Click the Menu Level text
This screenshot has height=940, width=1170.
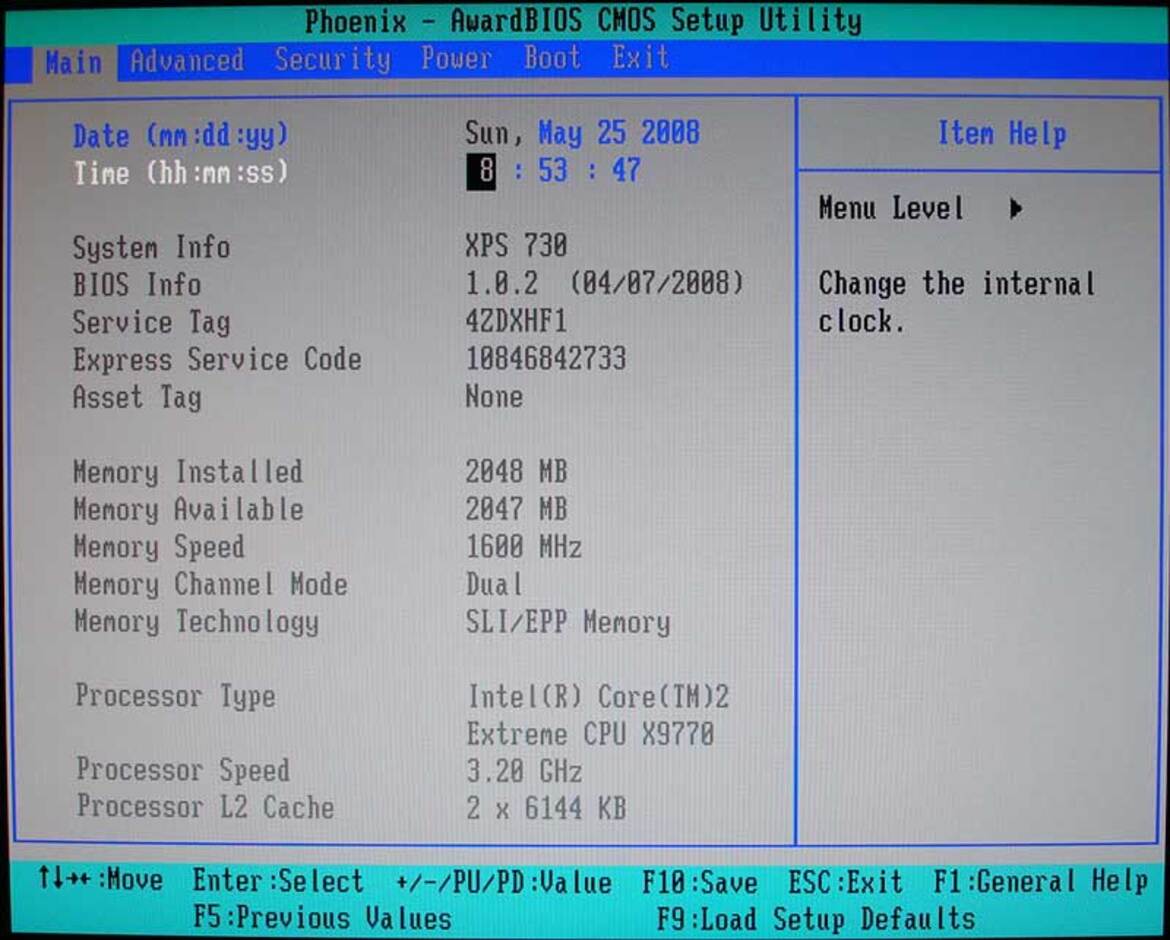(891, 208)
